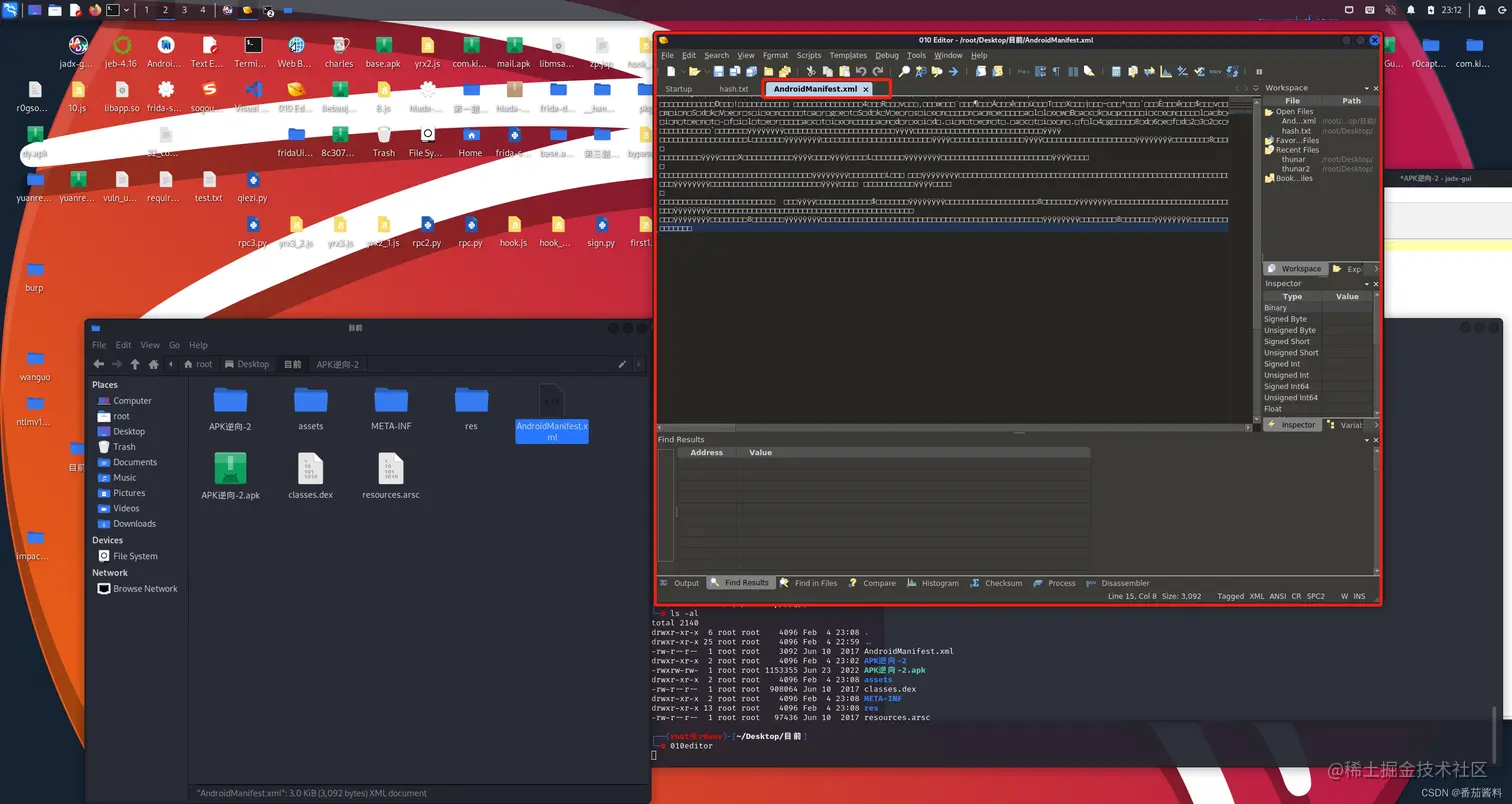Select Downloads in file manager Places sidebar
The height and width of the screenshot is (804, 1512).
[x=134, y=524]
